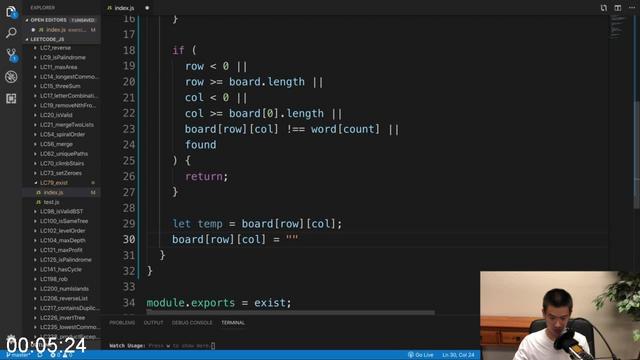Open the Extensions view
Screen dimensions: 640x360
pyautogui.click(x=11, y=98)
